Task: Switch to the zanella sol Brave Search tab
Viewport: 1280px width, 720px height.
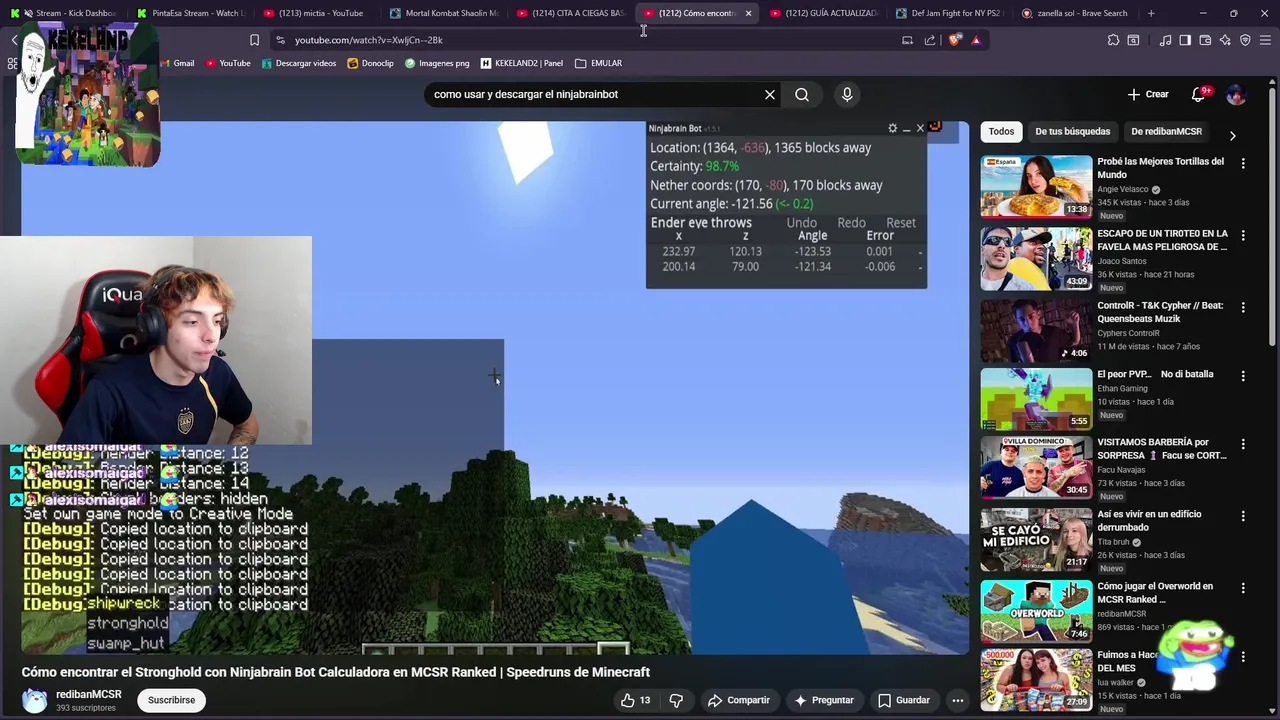Action: 1076,13
